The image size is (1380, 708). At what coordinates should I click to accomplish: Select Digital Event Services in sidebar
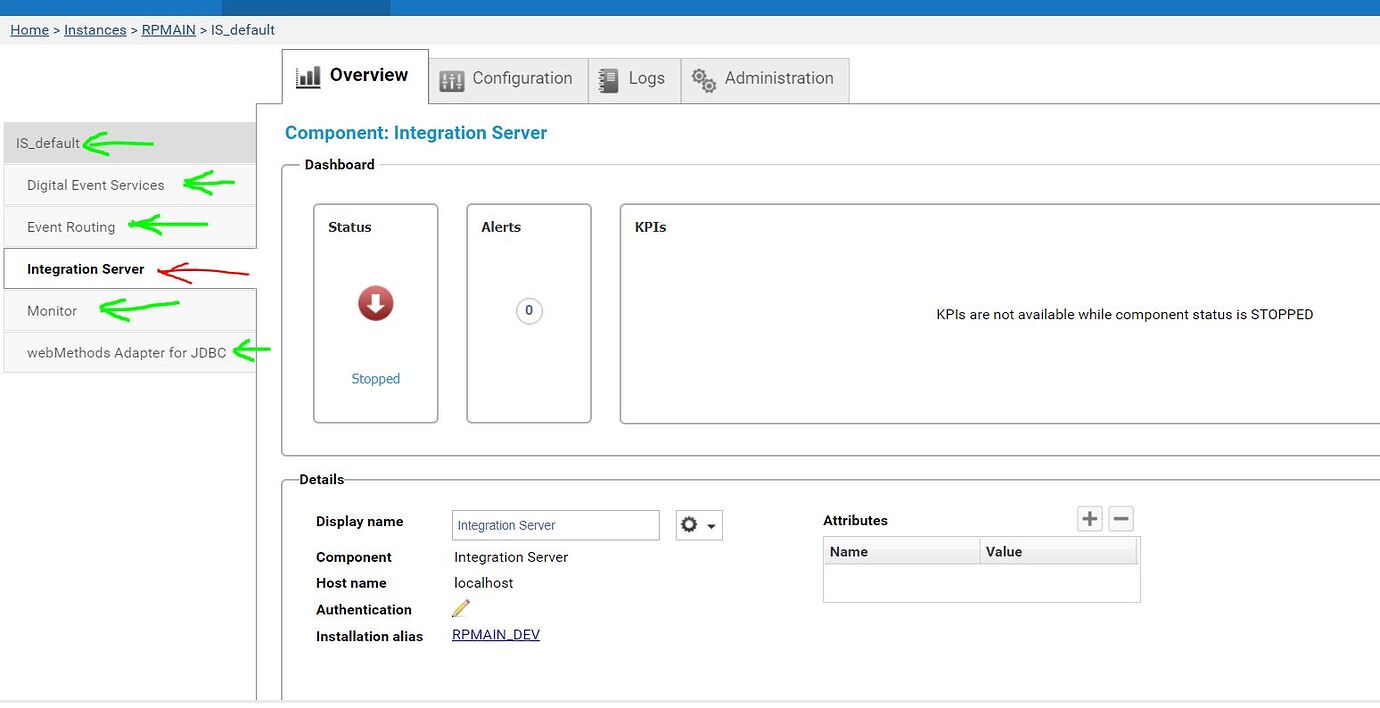[x=130, y=185]
